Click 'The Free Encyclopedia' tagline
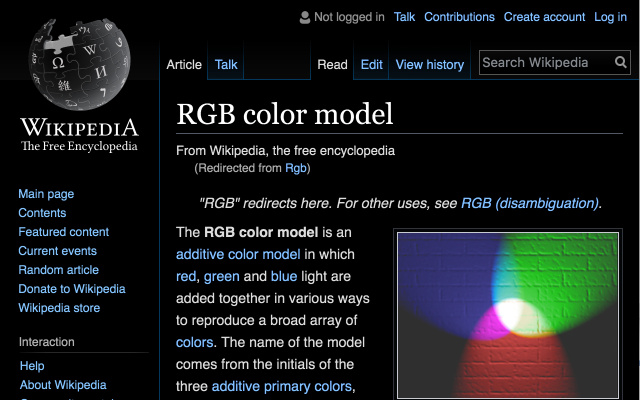640x400 pixels. [x=79, y=146]
